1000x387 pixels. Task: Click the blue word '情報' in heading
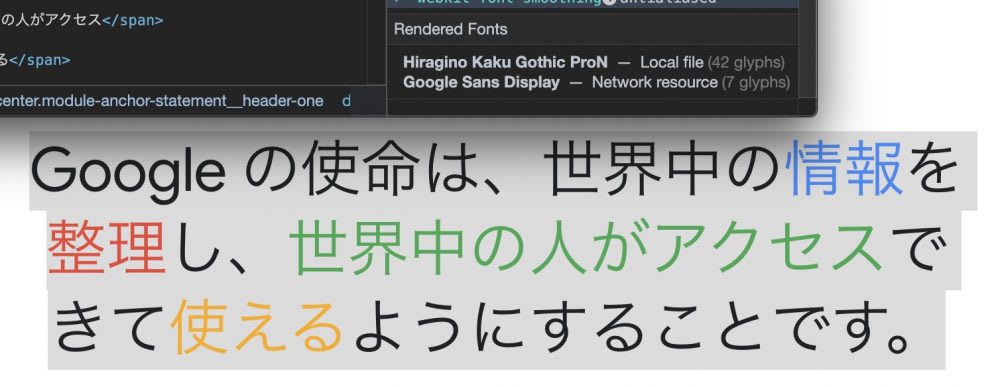(844, 169)
